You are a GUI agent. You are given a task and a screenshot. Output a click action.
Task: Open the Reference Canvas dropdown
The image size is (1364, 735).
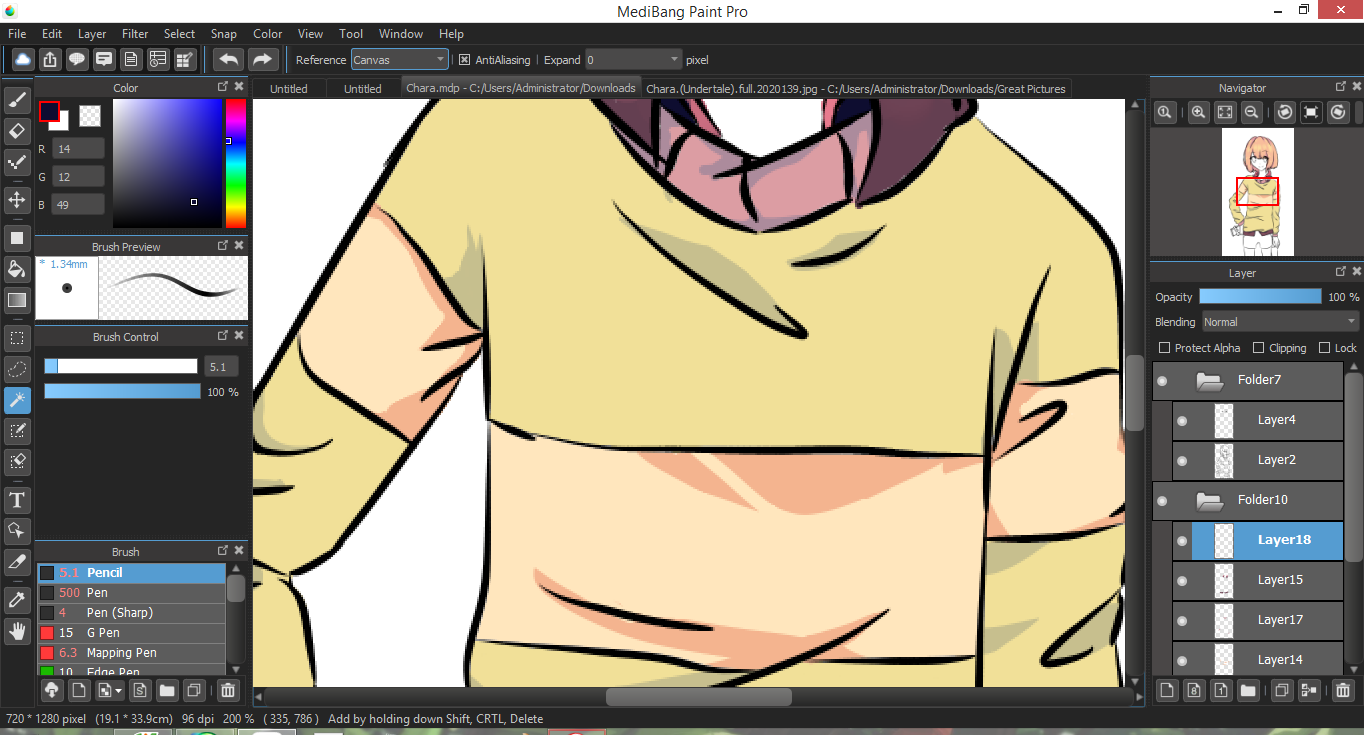(x=399, y=60)
